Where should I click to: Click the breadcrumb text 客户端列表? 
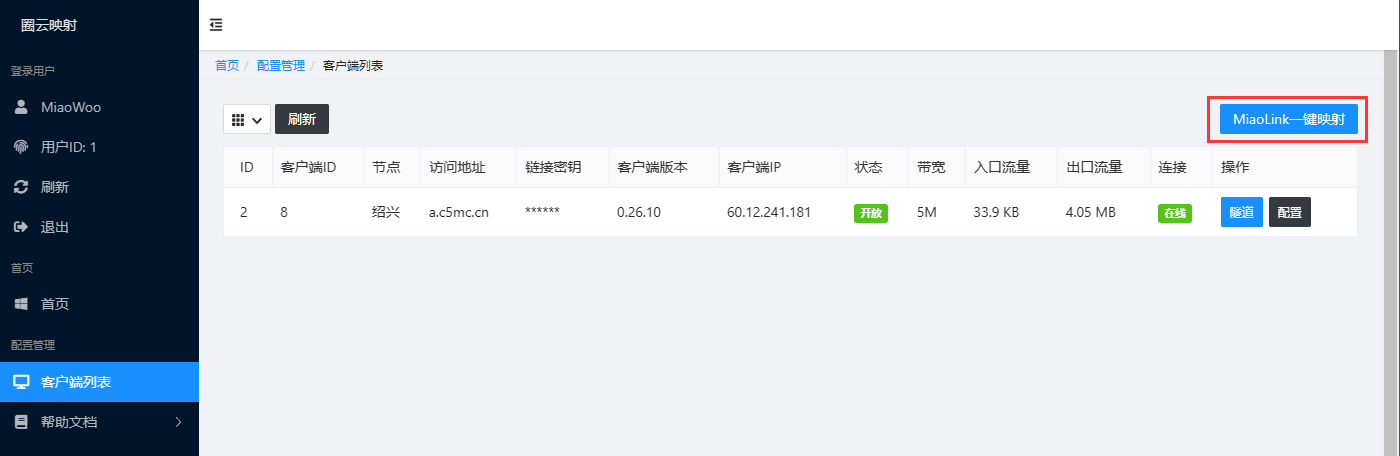point(353,65)
